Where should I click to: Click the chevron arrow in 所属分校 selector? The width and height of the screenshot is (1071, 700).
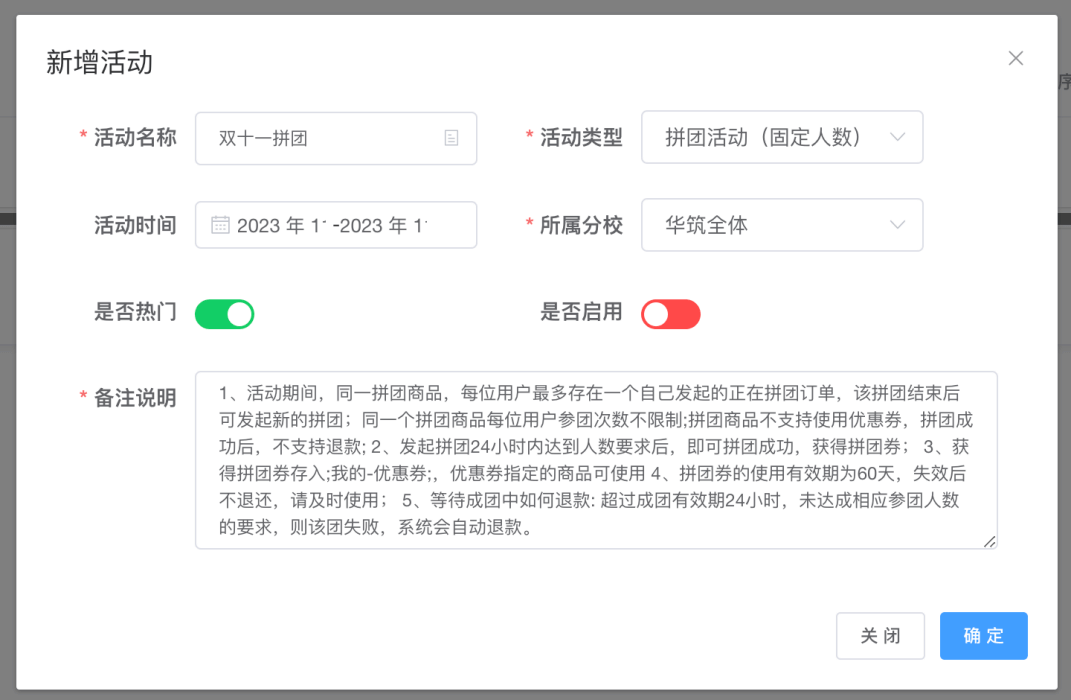(897, 225)
